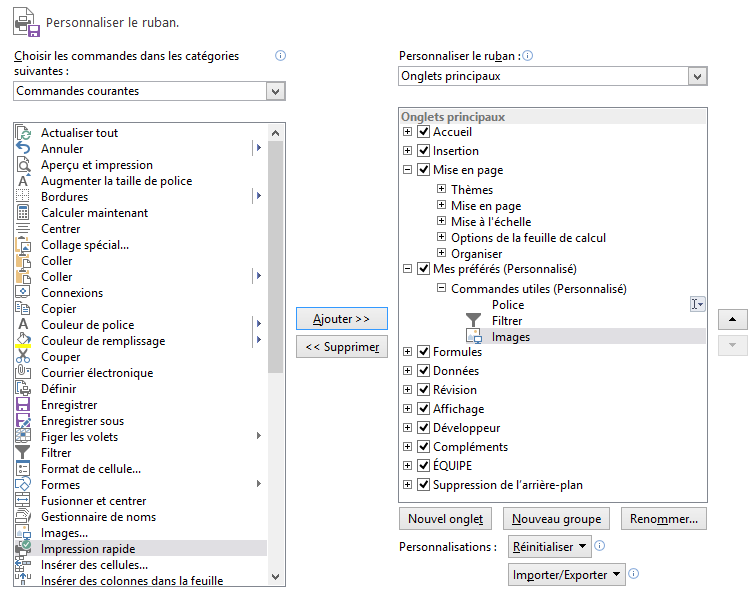
Task: Click the command list scrollbar down arrow
Action: (276, 577)
